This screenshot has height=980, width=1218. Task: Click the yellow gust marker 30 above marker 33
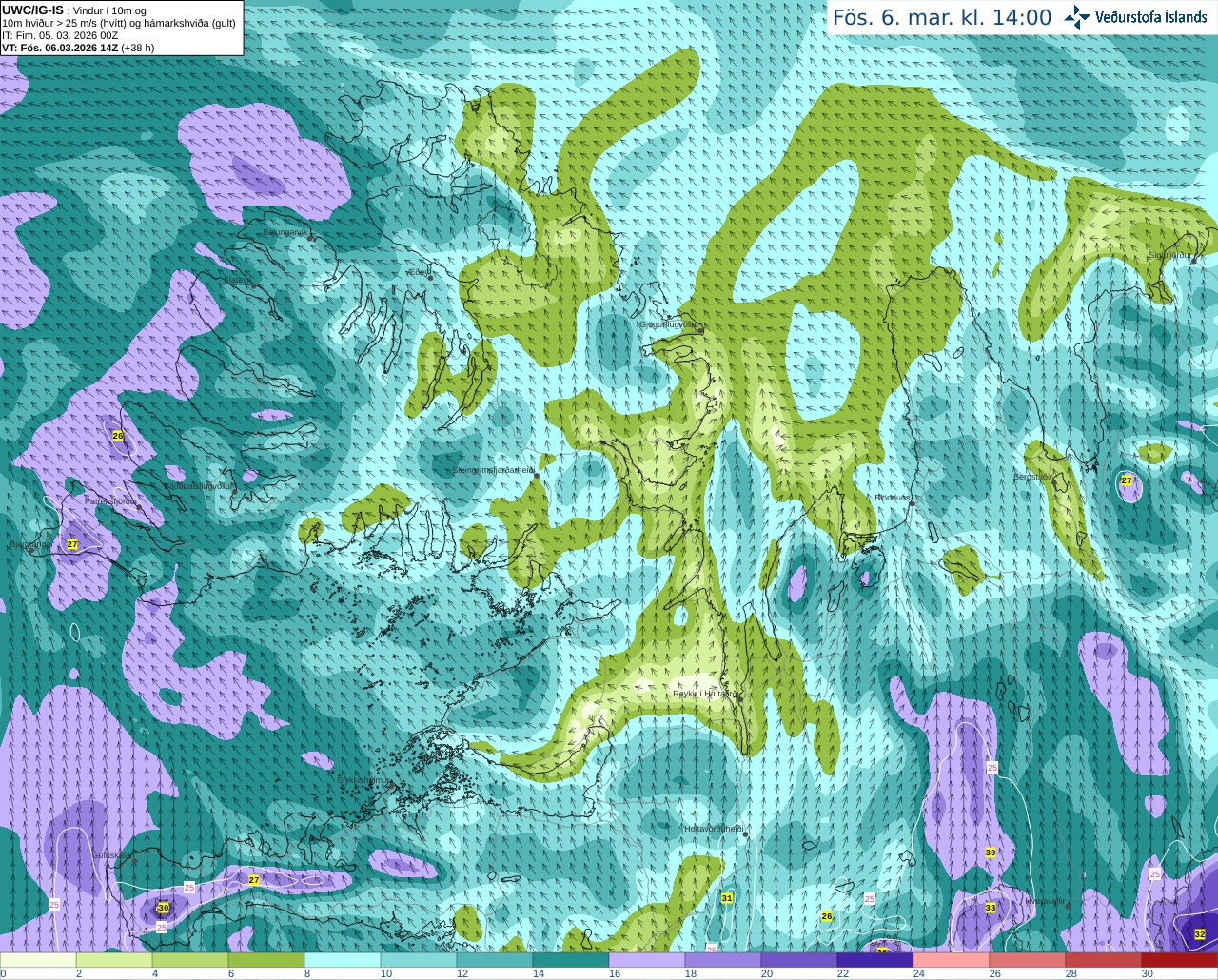(991, 853)
